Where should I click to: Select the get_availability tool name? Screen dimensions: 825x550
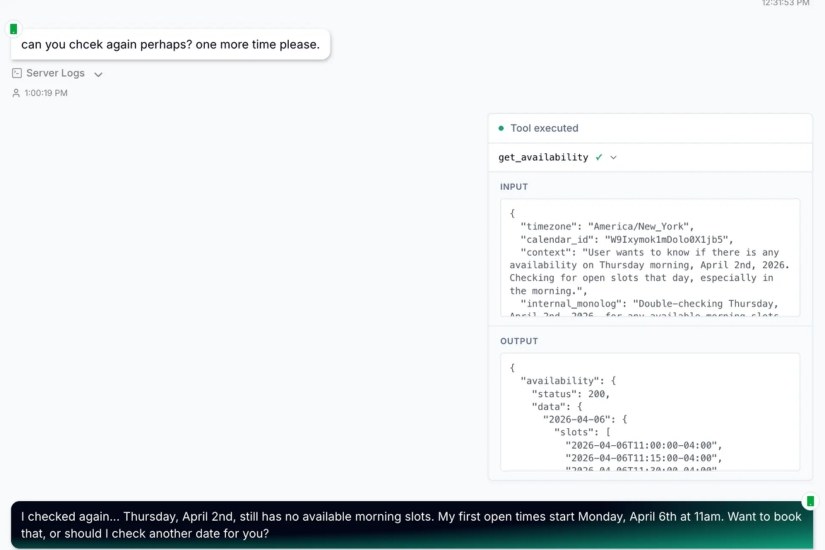[543, 157]
